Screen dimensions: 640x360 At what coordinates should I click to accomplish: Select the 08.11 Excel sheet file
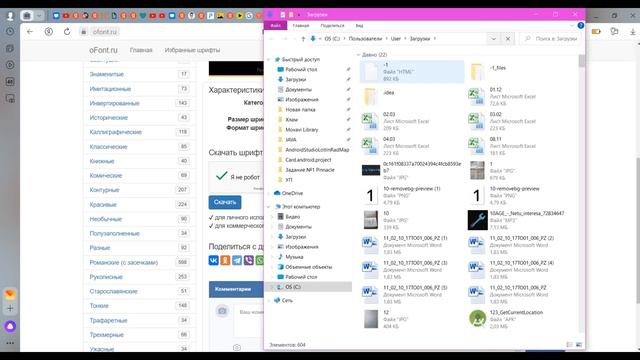[518, 146]
